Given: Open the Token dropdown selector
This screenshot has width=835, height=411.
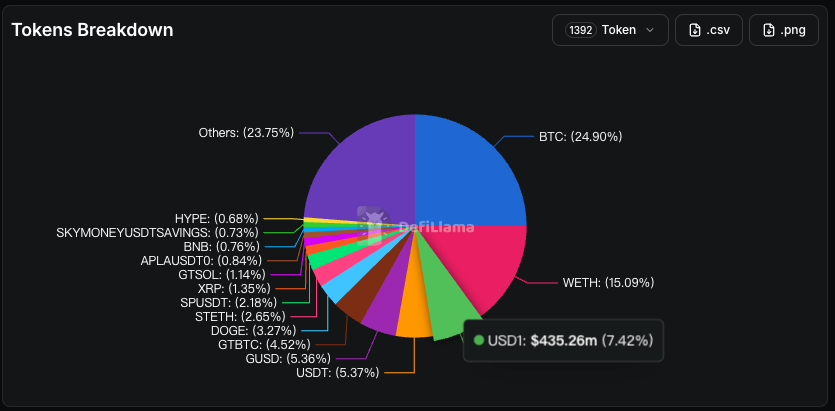Looking at the screenshot, I should click(610, 30).
